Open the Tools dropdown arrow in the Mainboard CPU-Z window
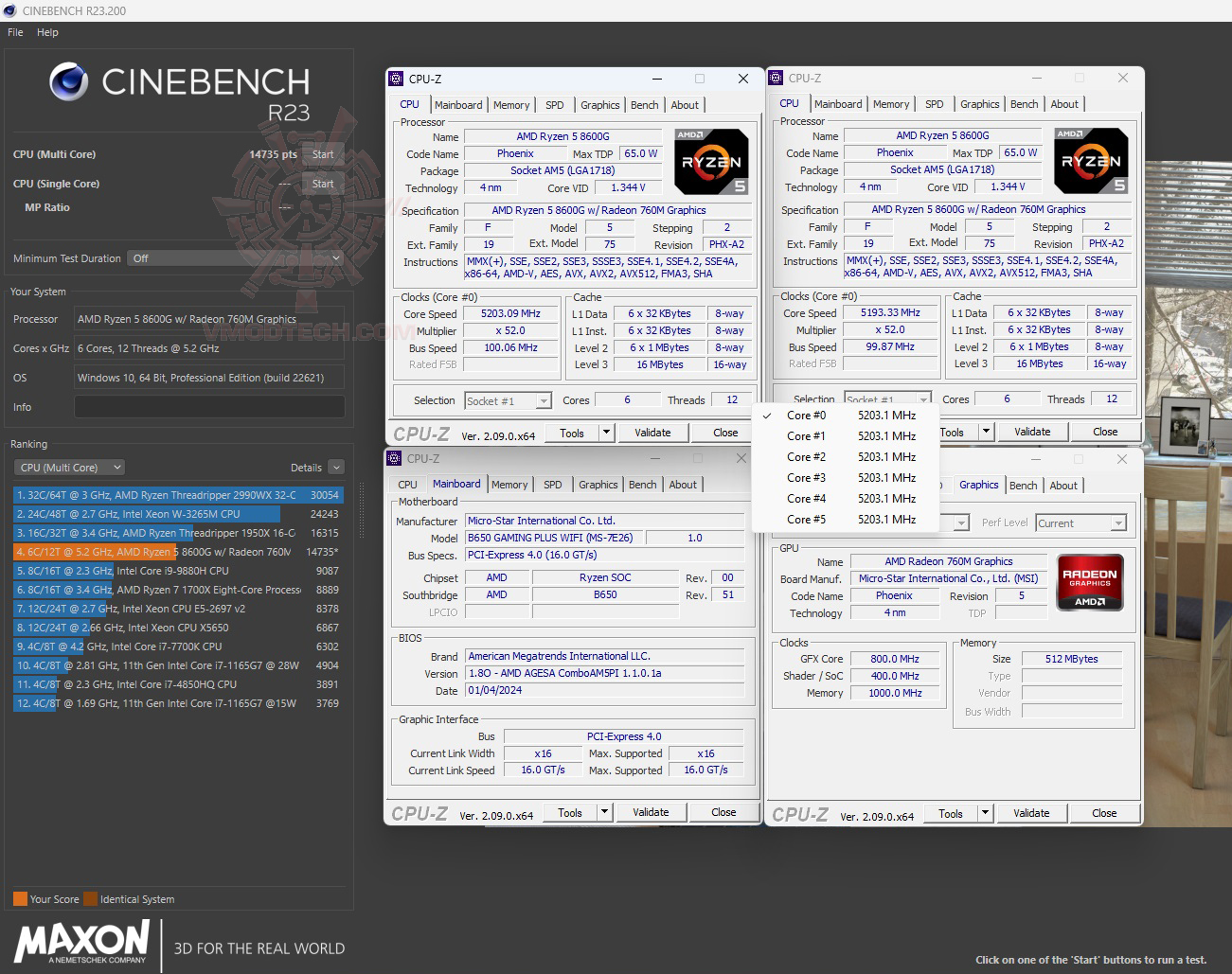Screen dimensions: 1232x974 (x=604, y=812)
